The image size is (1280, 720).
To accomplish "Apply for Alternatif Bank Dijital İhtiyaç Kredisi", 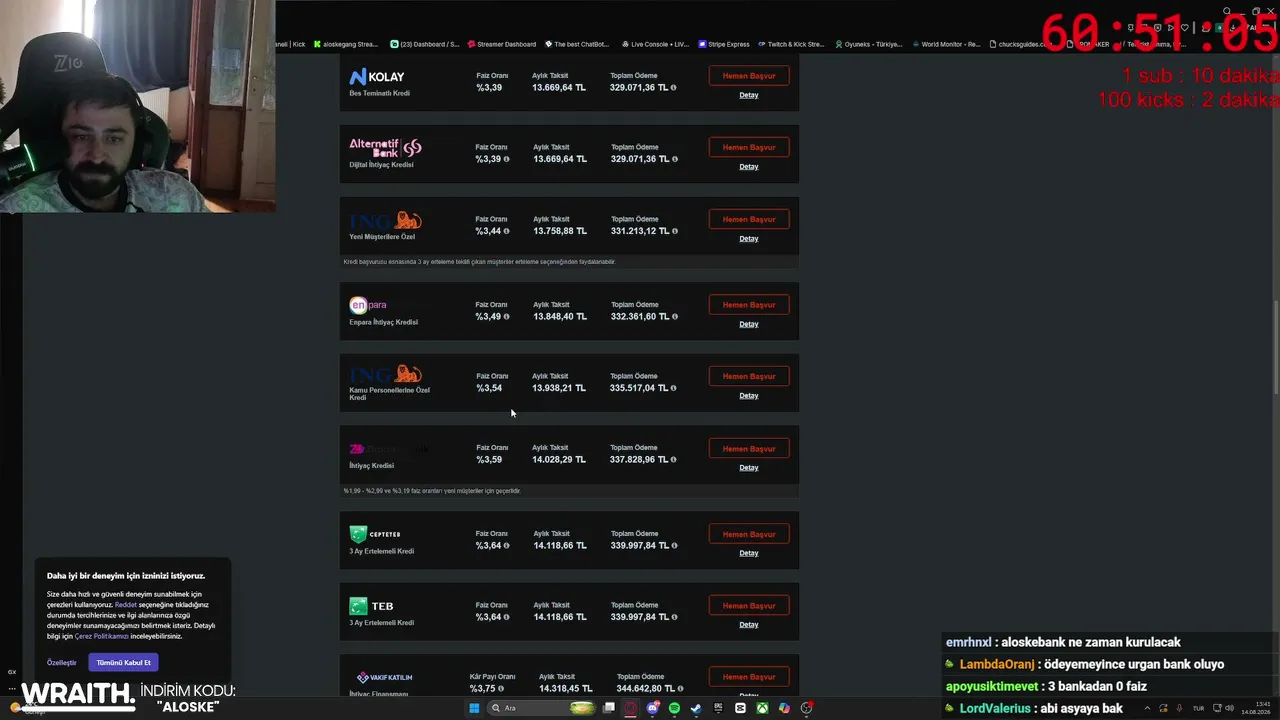I will pyautogui.click(x=749, y=147).
